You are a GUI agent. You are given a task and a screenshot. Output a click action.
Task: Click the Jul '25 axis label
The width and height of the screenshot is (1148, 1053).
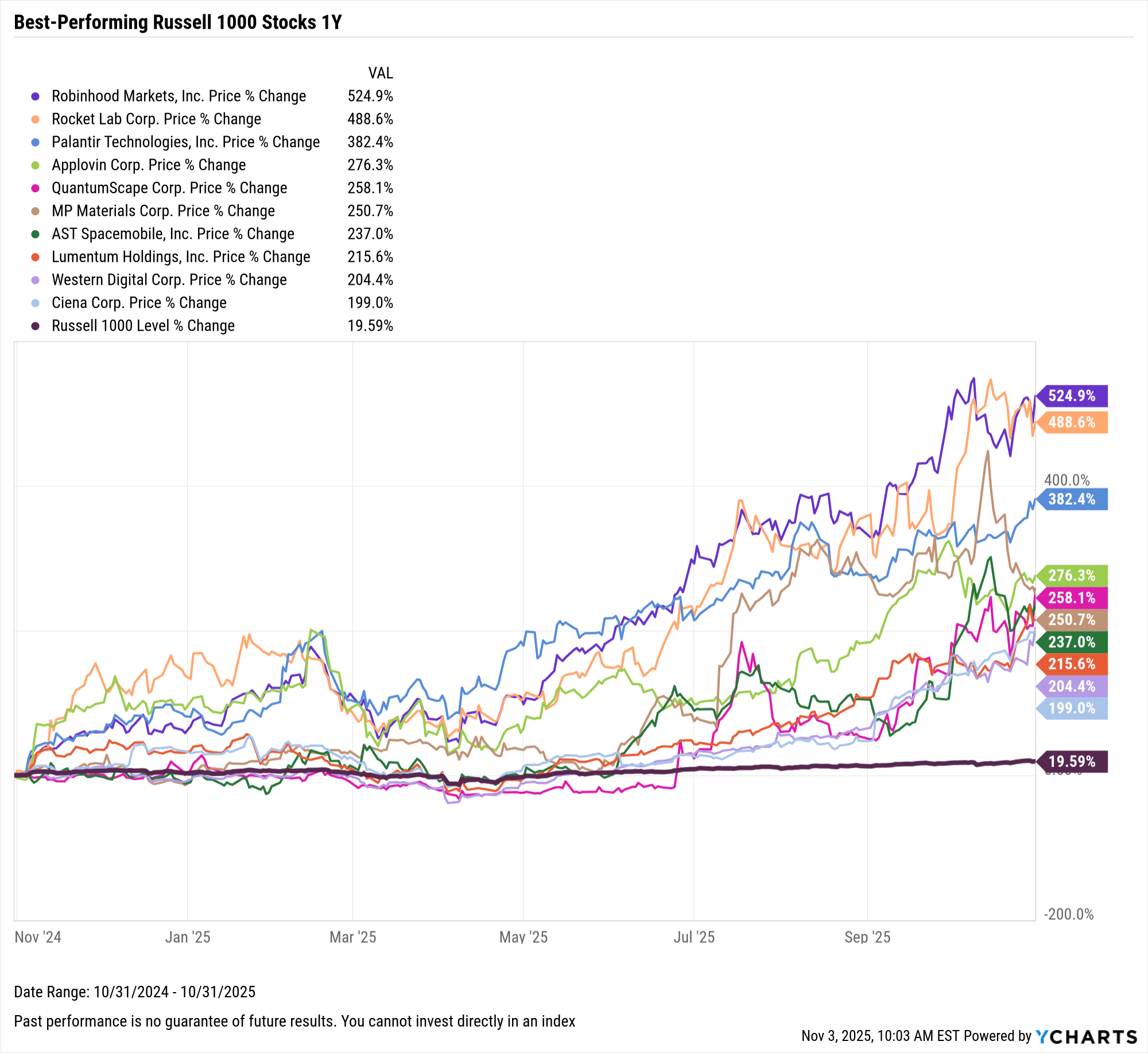(x=693, y=938)
